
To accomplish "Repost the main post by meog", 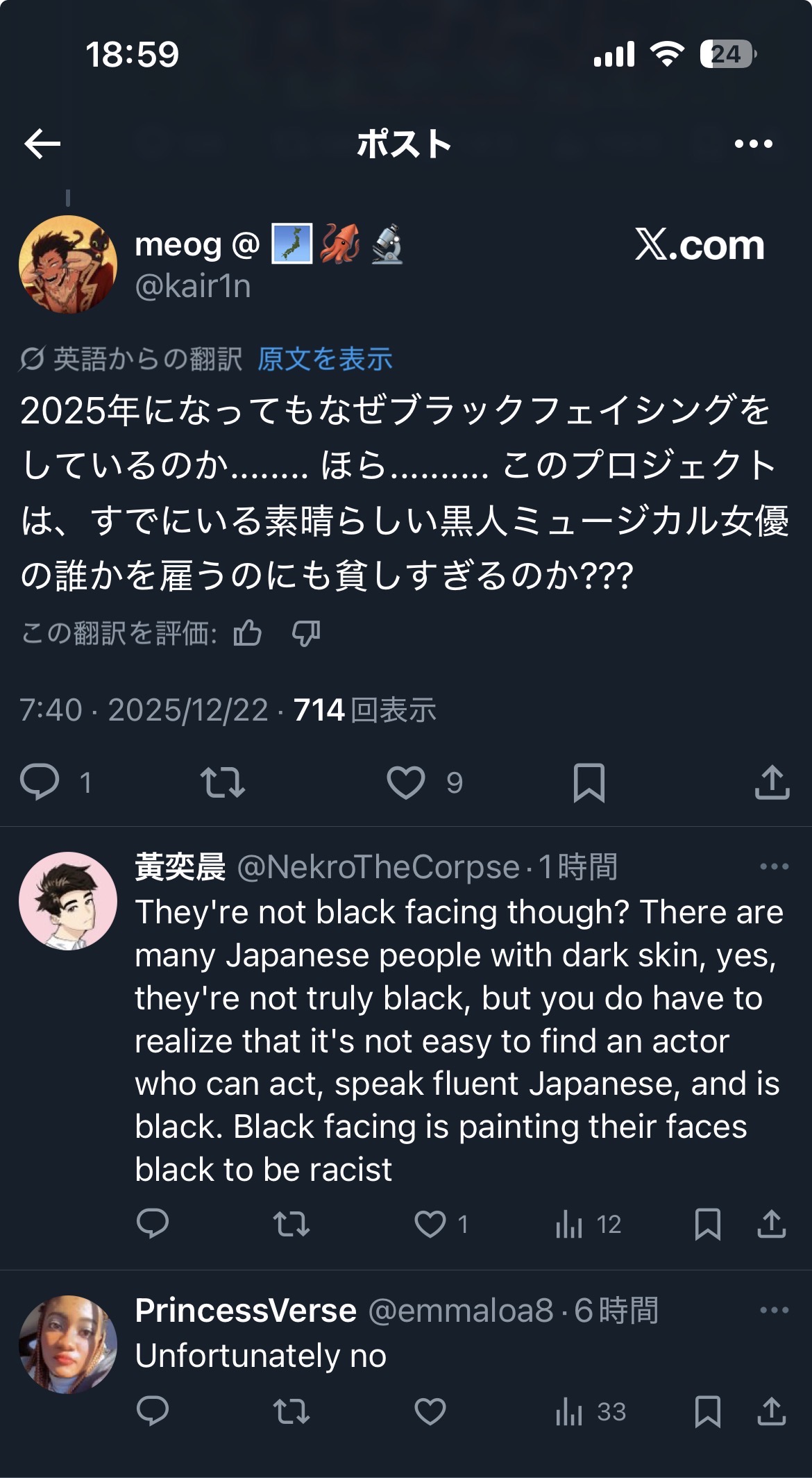I will [222, 782].
